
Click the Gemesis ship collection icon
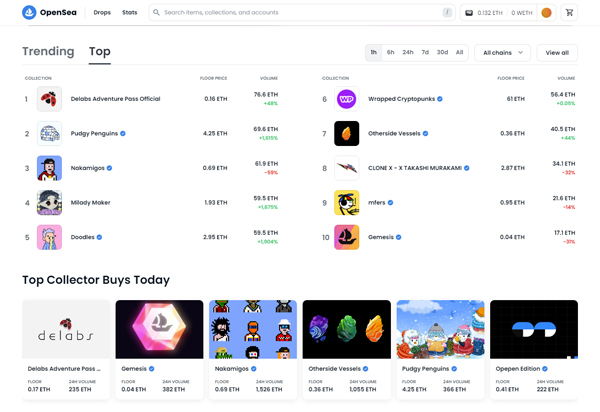click(347, 237)
